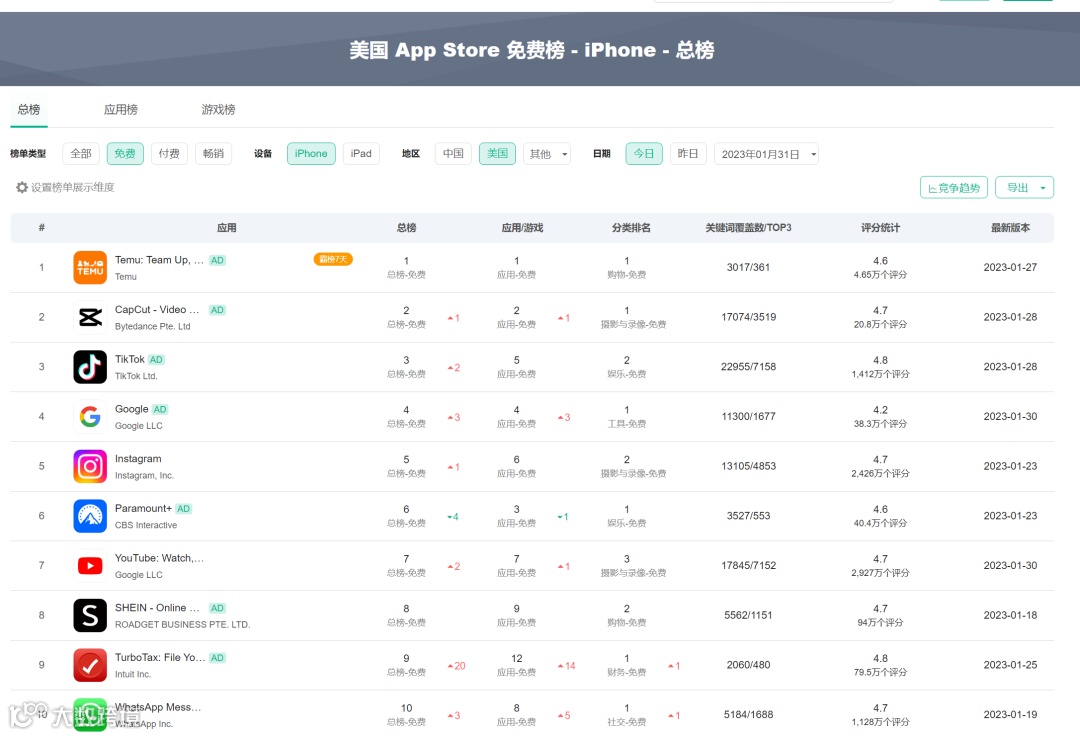This screenshot has width=1080, height=736.
Task: Open the 其他 region dropdown
Action: tap(547, 154)
